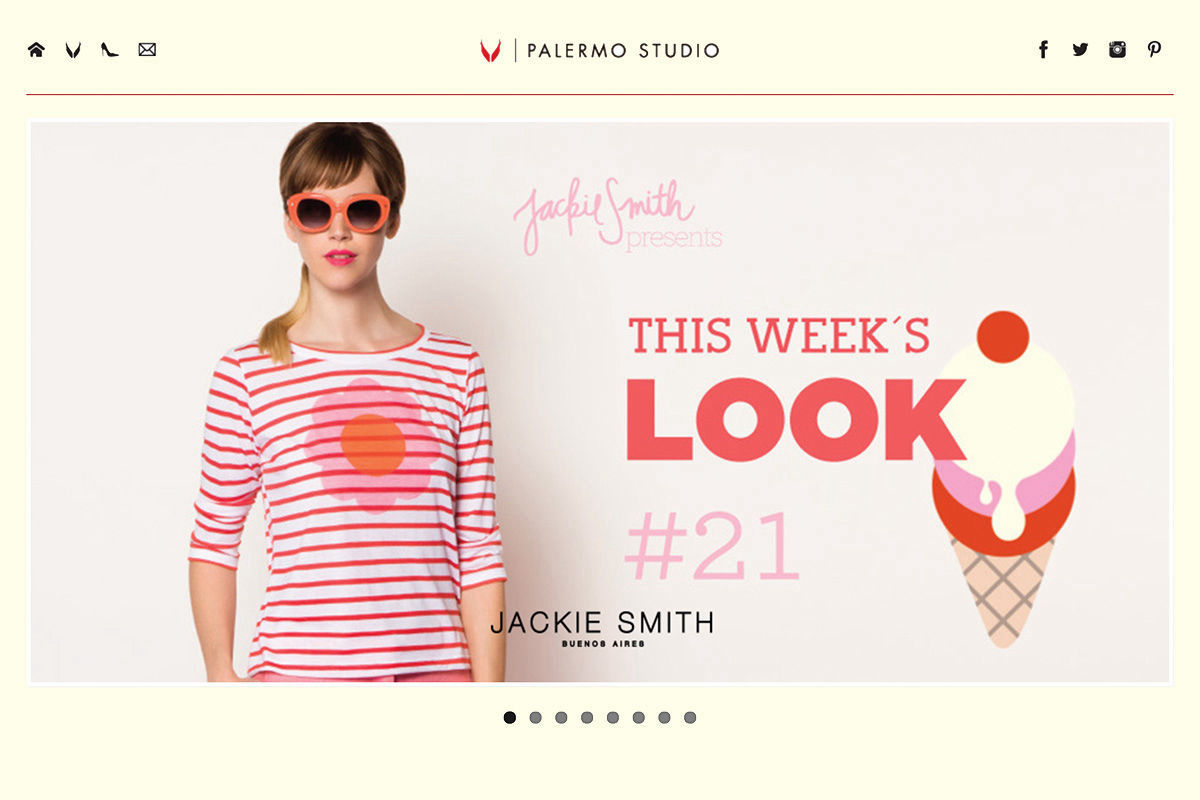Visit the Twitter bird icon
Viewport: 1200px width, 800px height.
[x=1080, y=50]
